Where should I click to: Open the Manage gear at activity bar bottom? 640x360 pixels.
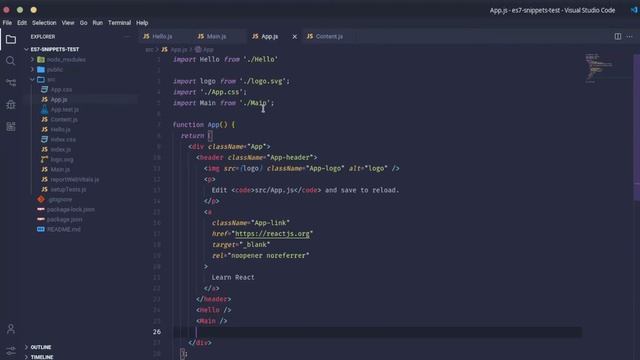click(11, 351)
